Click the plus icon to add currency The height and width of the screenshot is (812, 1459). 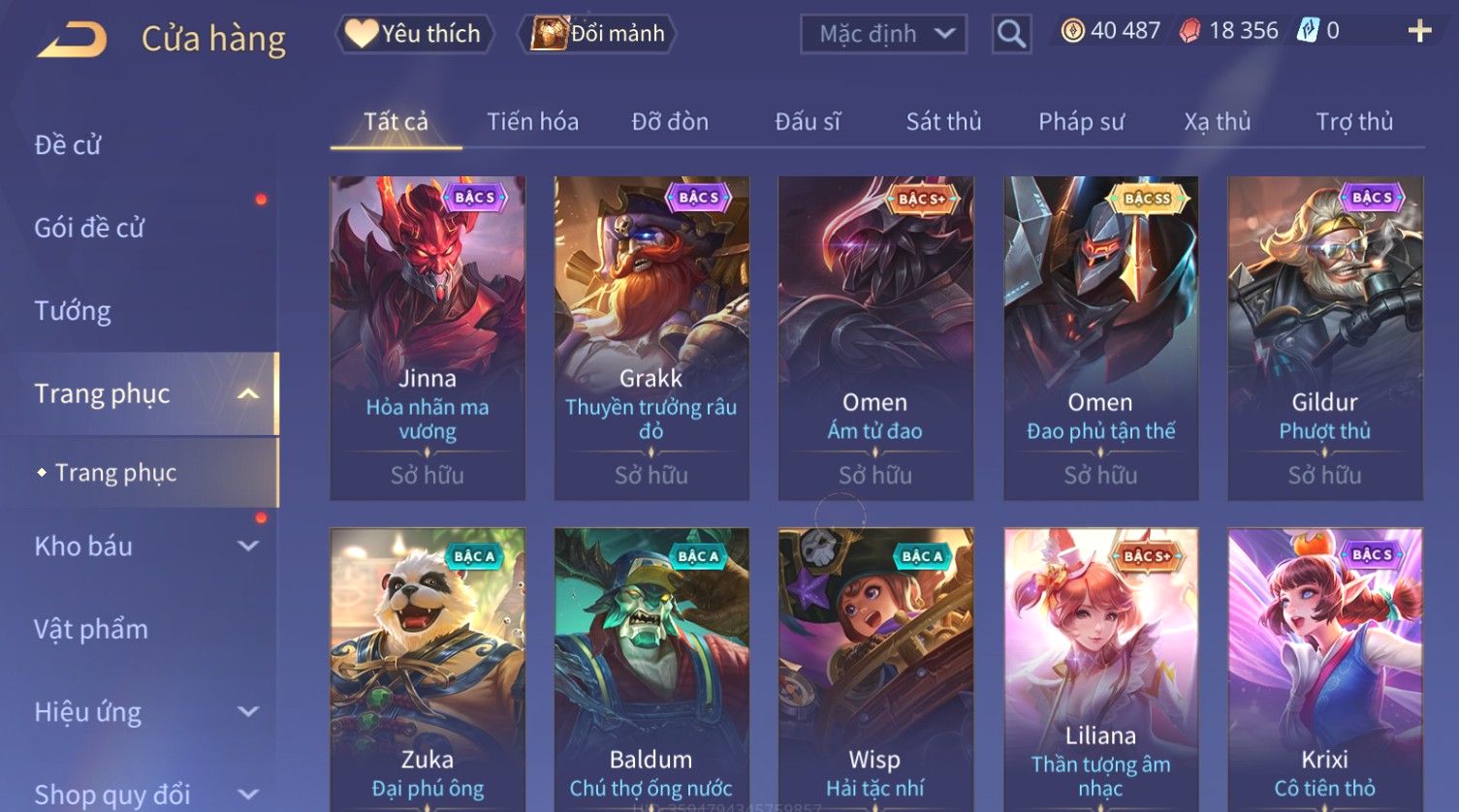tap(1419, 32)
